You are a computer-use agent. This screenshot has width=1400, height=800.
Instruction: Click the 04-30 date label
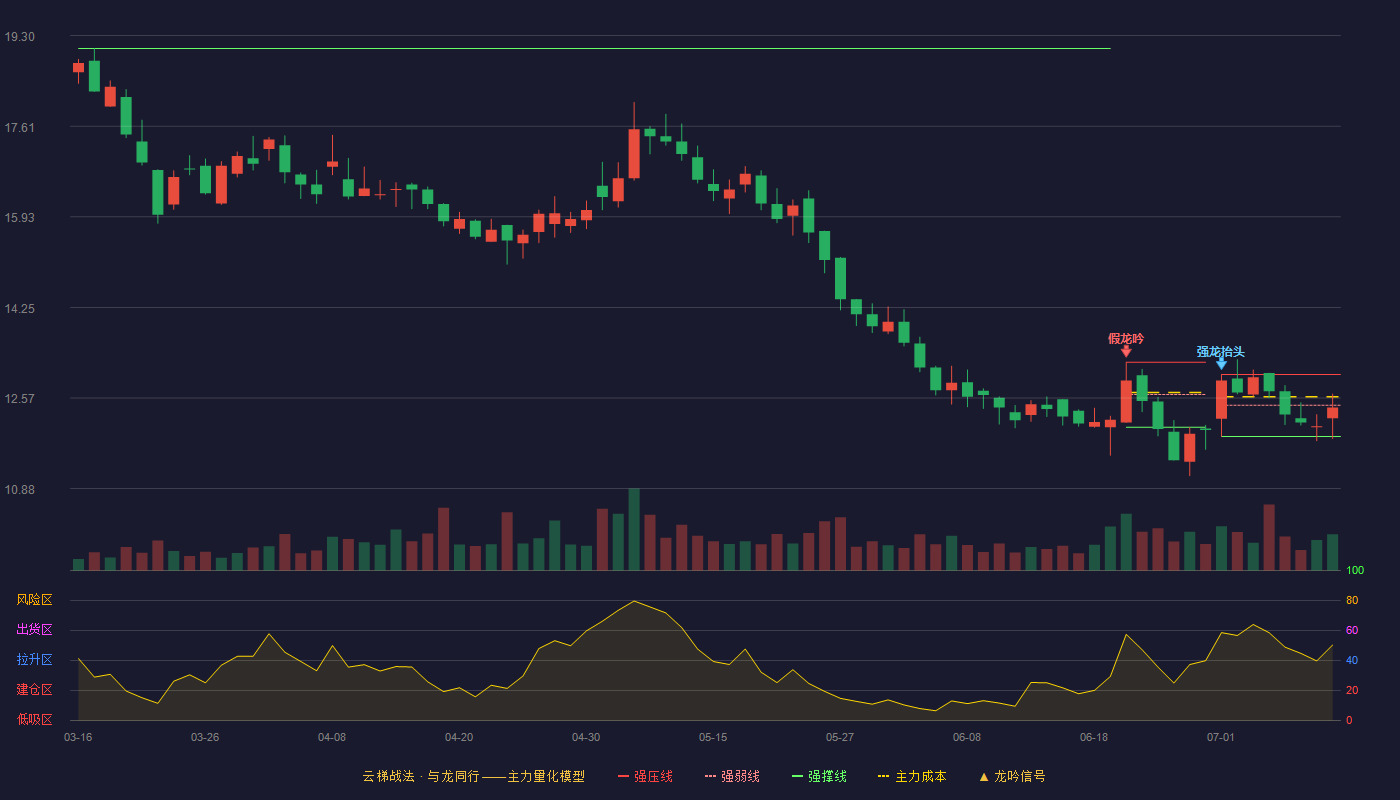tap(586, 737)
